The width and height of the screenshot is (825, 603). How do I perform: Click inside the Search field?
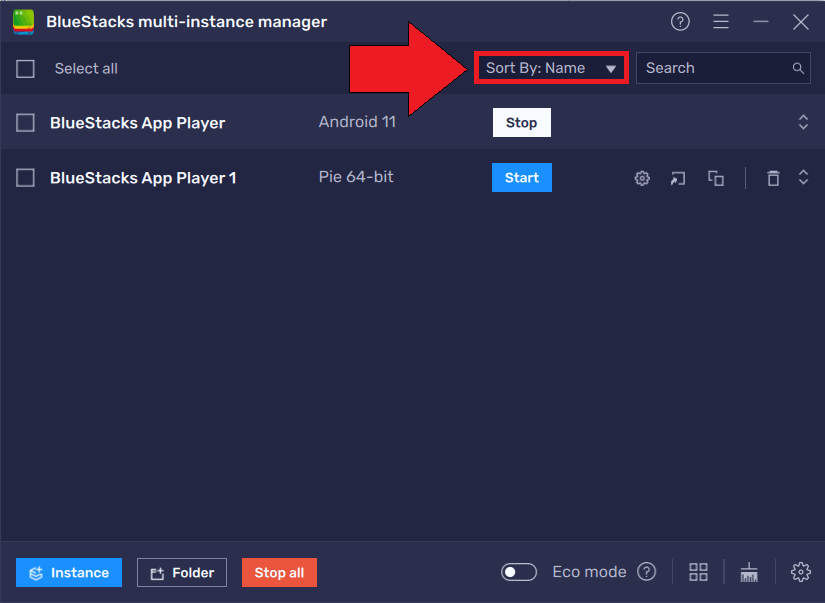point(710,68)
